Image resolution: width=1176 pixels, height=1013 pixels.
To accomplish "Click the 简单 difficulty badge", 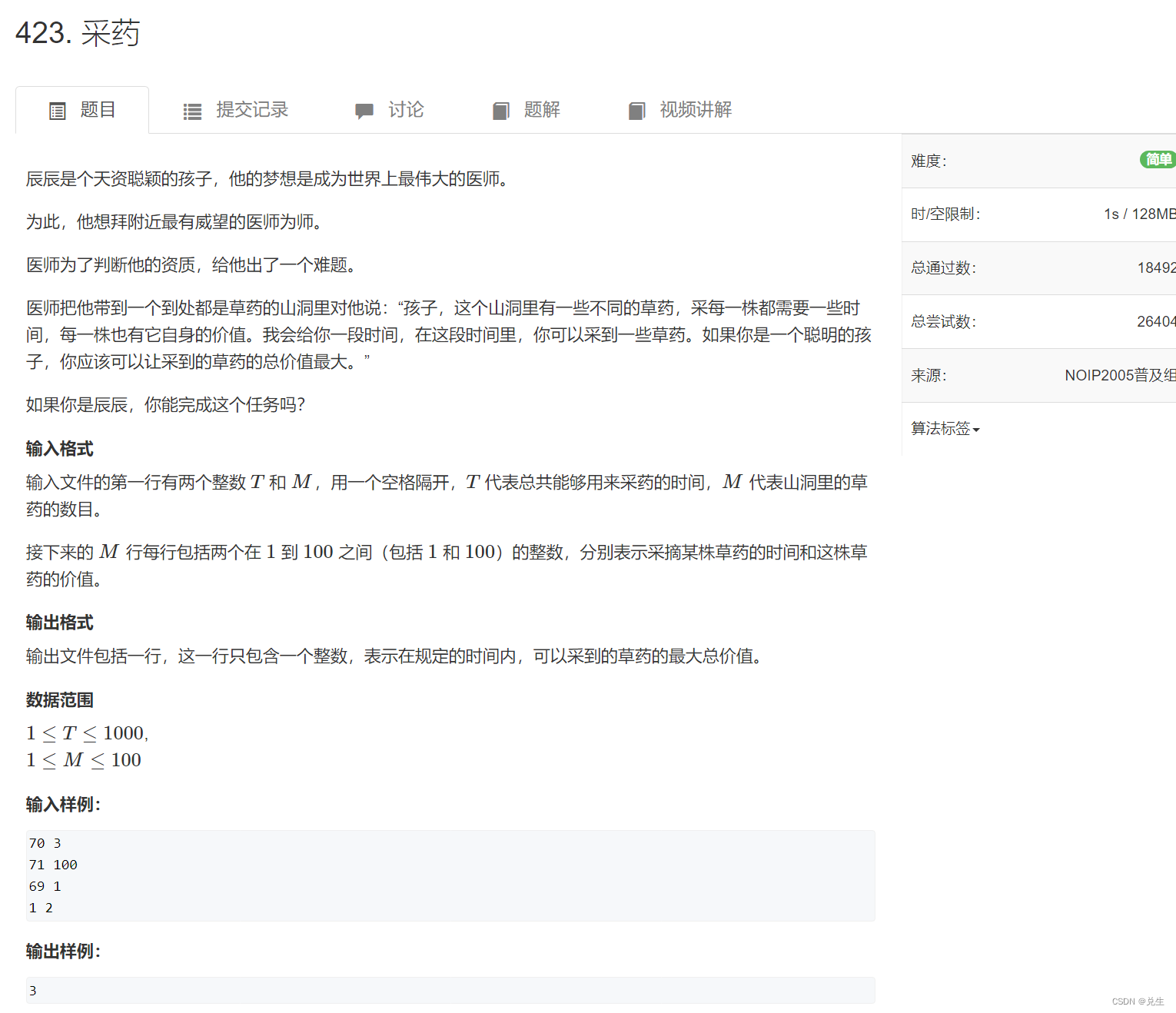I will coord(1158,160).
